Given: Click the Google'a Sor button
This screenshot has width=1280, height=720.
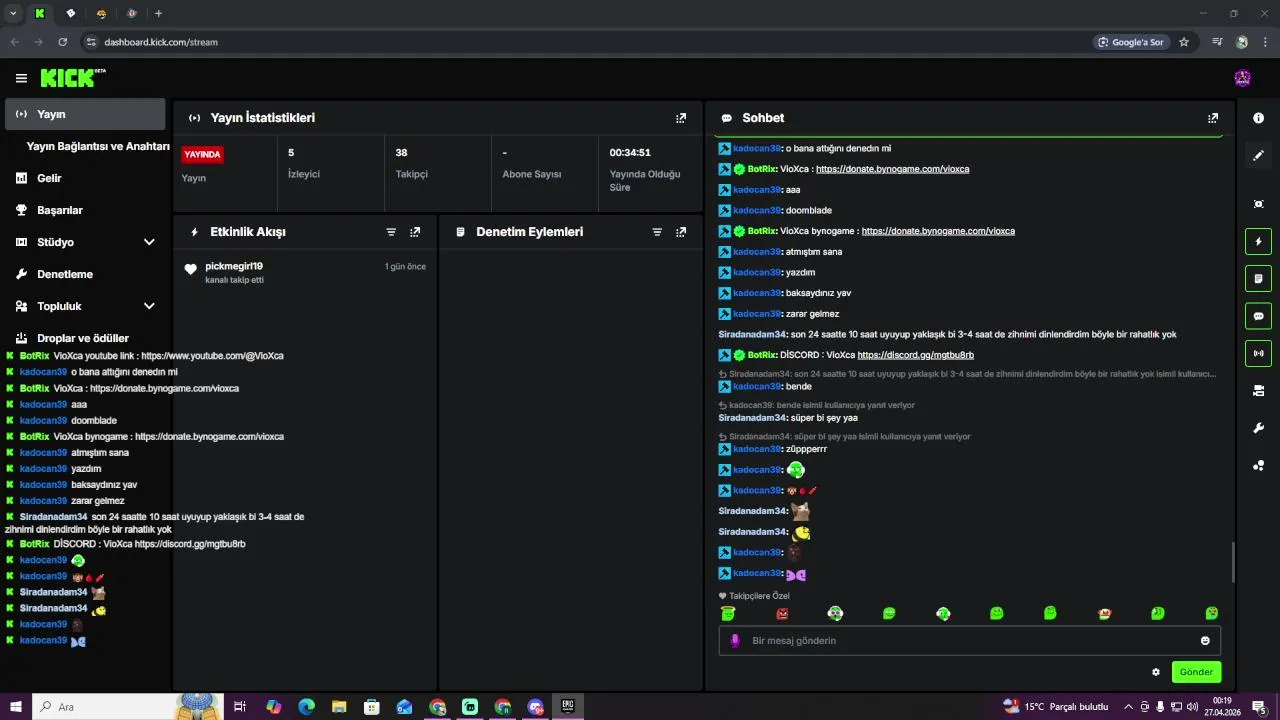Looking at the screenshot, I should pos(1131,42).
